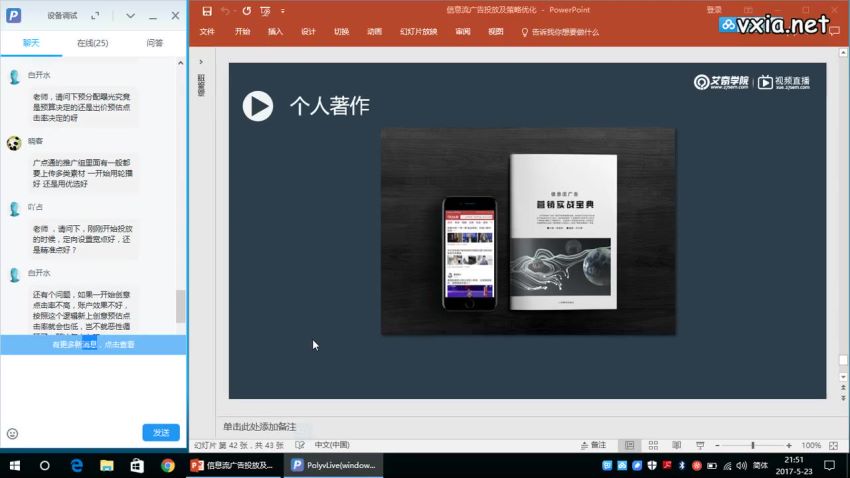This screenshot has width=850, height=478.
Task: Switch to the 设计 ribbon tab
Action: [308, 32]
